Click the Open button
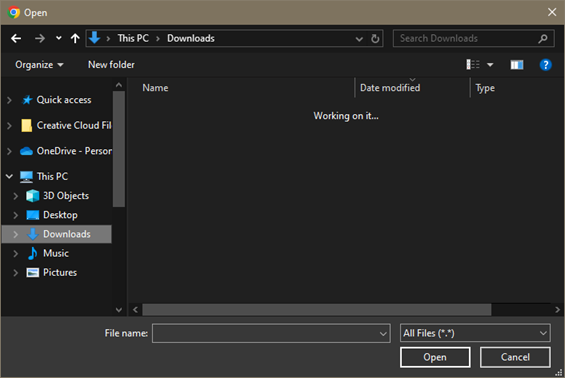The height and width of the screenshot is (378, 565). 435,357
